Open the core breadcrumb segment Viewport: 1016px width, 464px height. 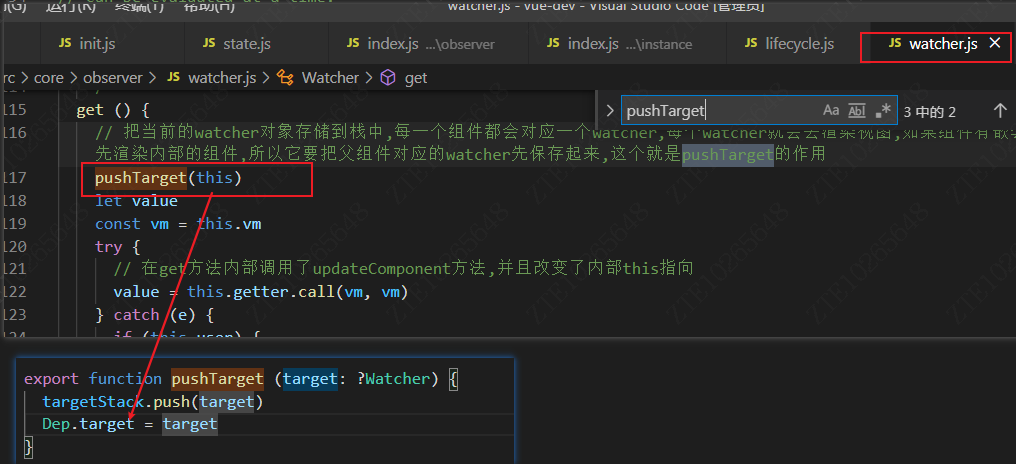tap(49, 78)
